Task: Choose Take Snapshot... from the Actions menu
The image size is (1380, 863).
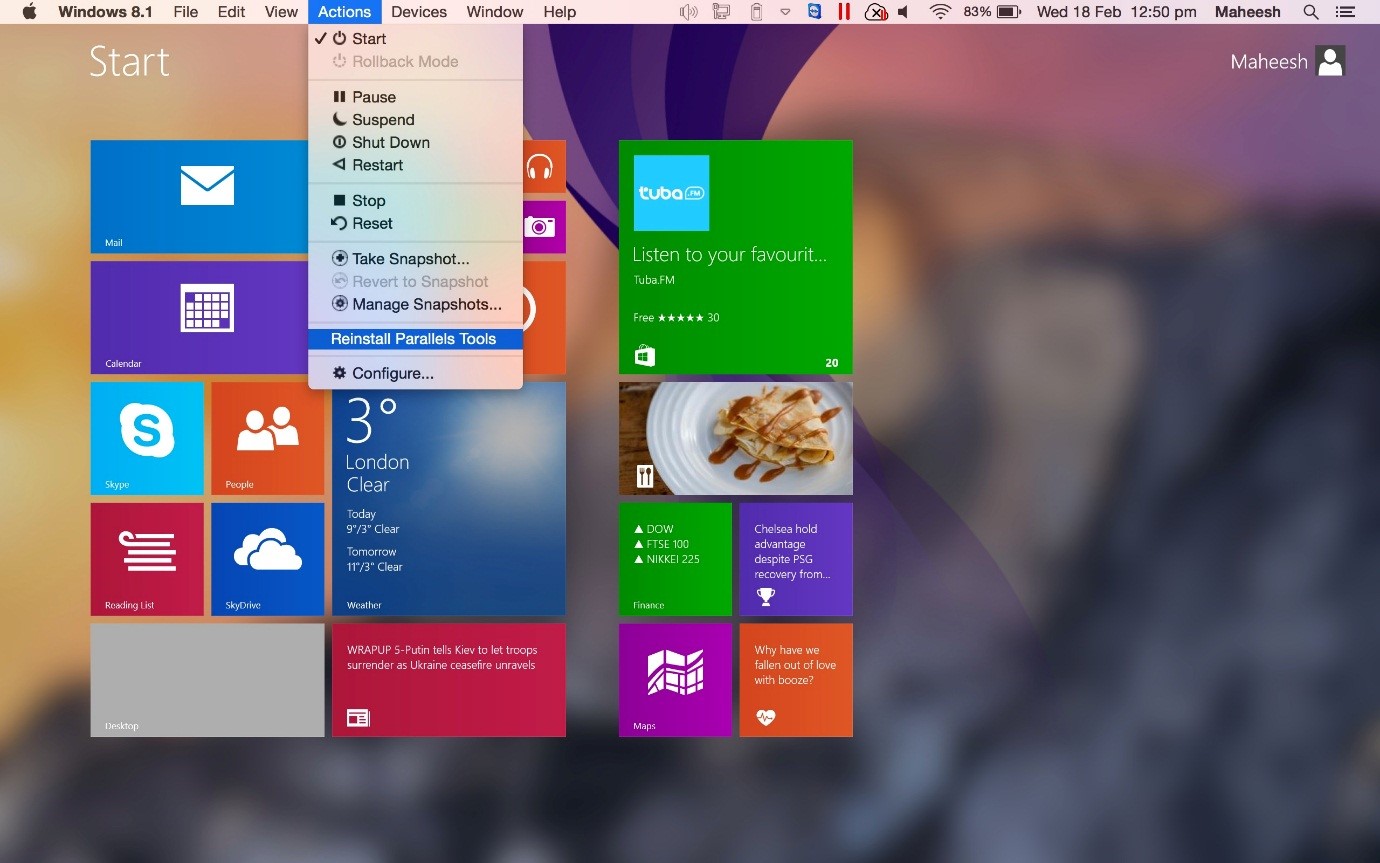Action: [415, 258]
